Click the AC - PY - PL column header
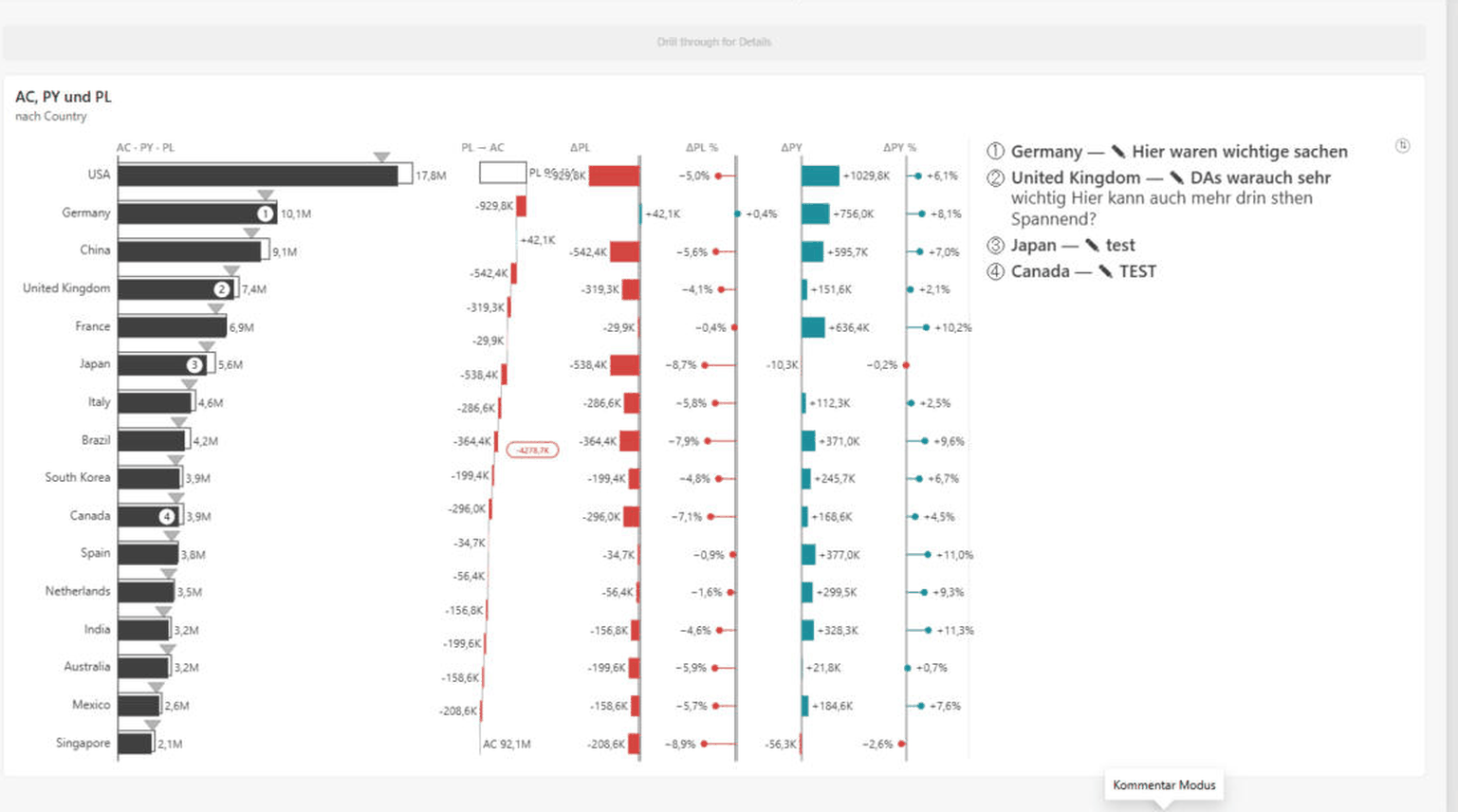Viewport: 1458px width, 812px height. [x=145, y=147]
